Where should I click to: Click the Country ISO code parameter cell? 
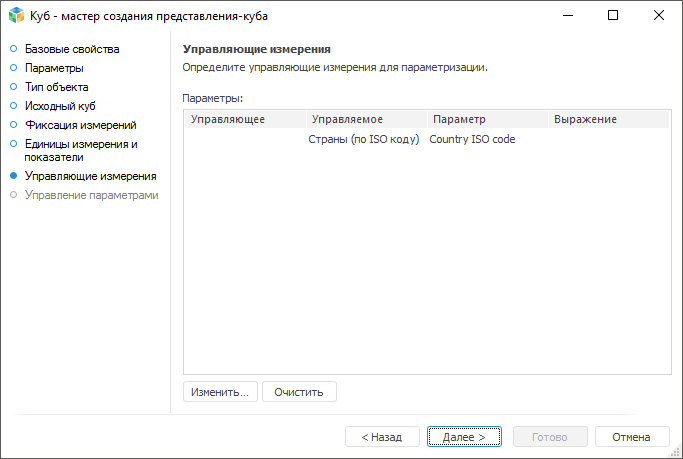coord(472,139)
